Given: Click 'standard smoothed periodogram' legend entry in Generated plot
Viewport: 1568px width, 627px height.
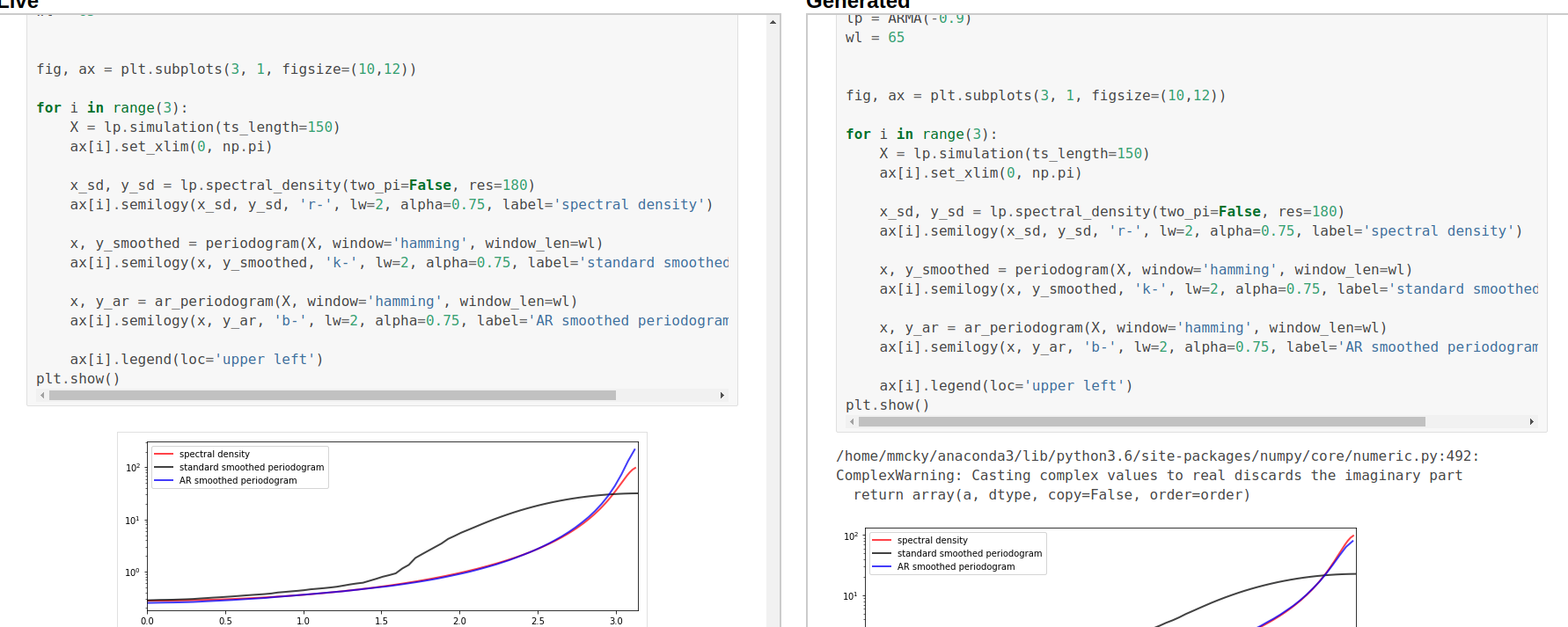Looking at the screenshot, I should click(970, 554).
